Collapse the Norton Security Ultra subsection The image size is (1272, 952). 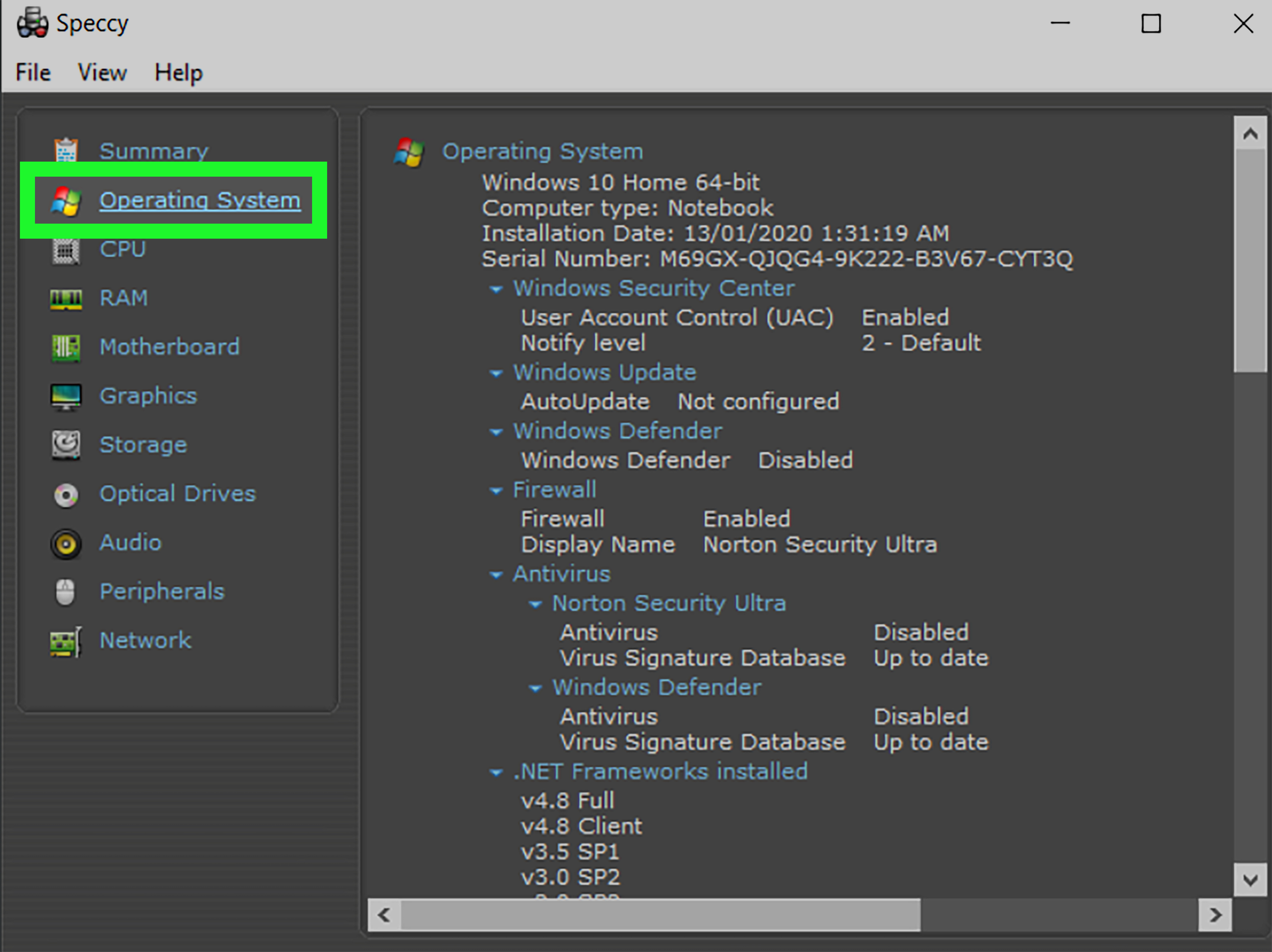coord(535,604)
